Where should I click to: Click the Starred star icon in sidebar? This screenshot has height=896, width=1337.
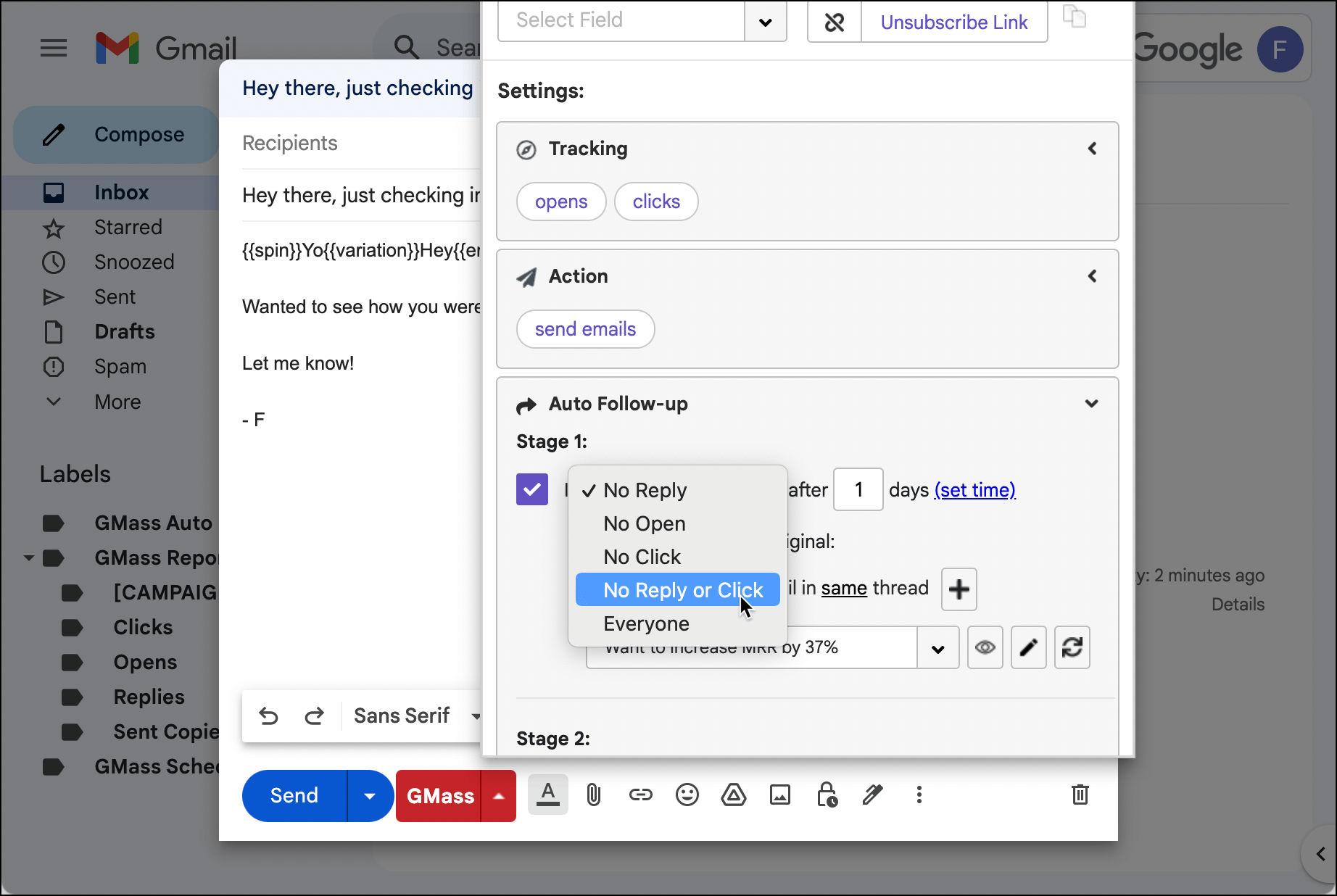point(54,228)
